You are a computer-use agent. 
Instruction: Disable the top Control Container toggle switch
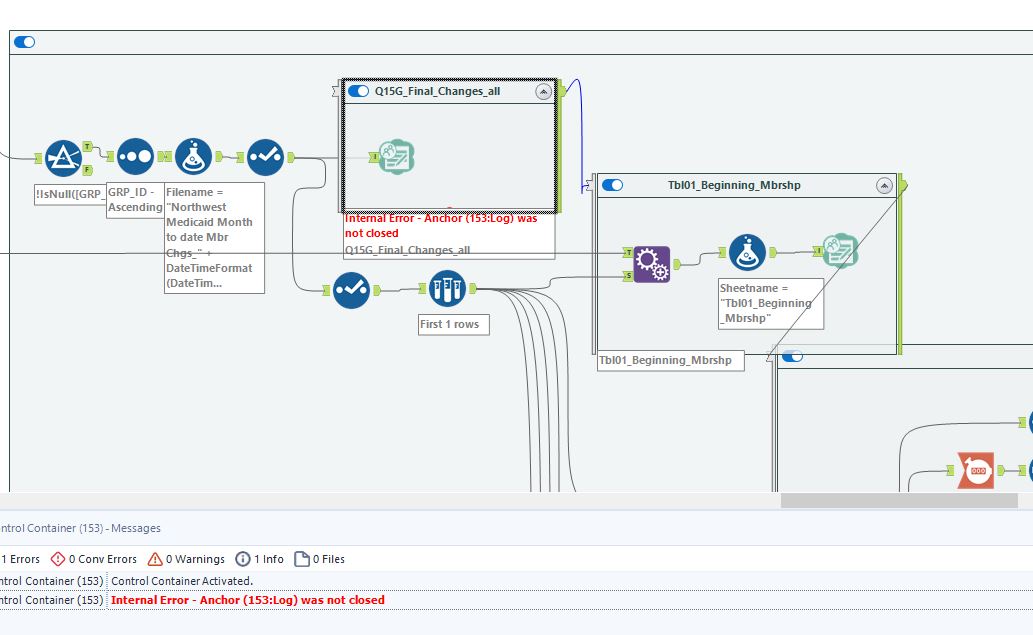pyautogui.click(x=23, y=42)
